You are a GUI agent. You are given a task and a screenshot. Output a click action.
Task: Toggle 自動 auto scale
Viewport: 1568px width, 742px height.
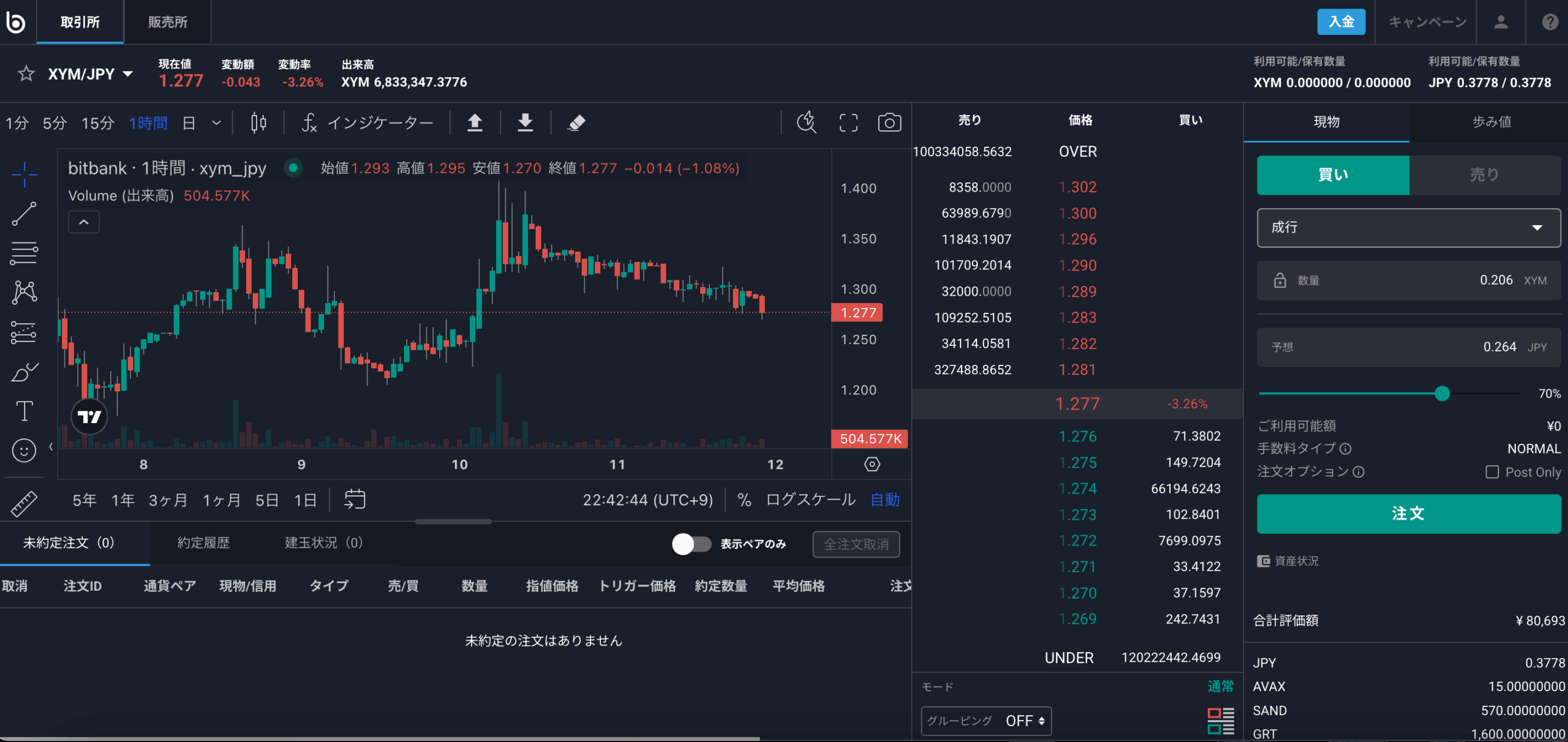coord(885,500)
